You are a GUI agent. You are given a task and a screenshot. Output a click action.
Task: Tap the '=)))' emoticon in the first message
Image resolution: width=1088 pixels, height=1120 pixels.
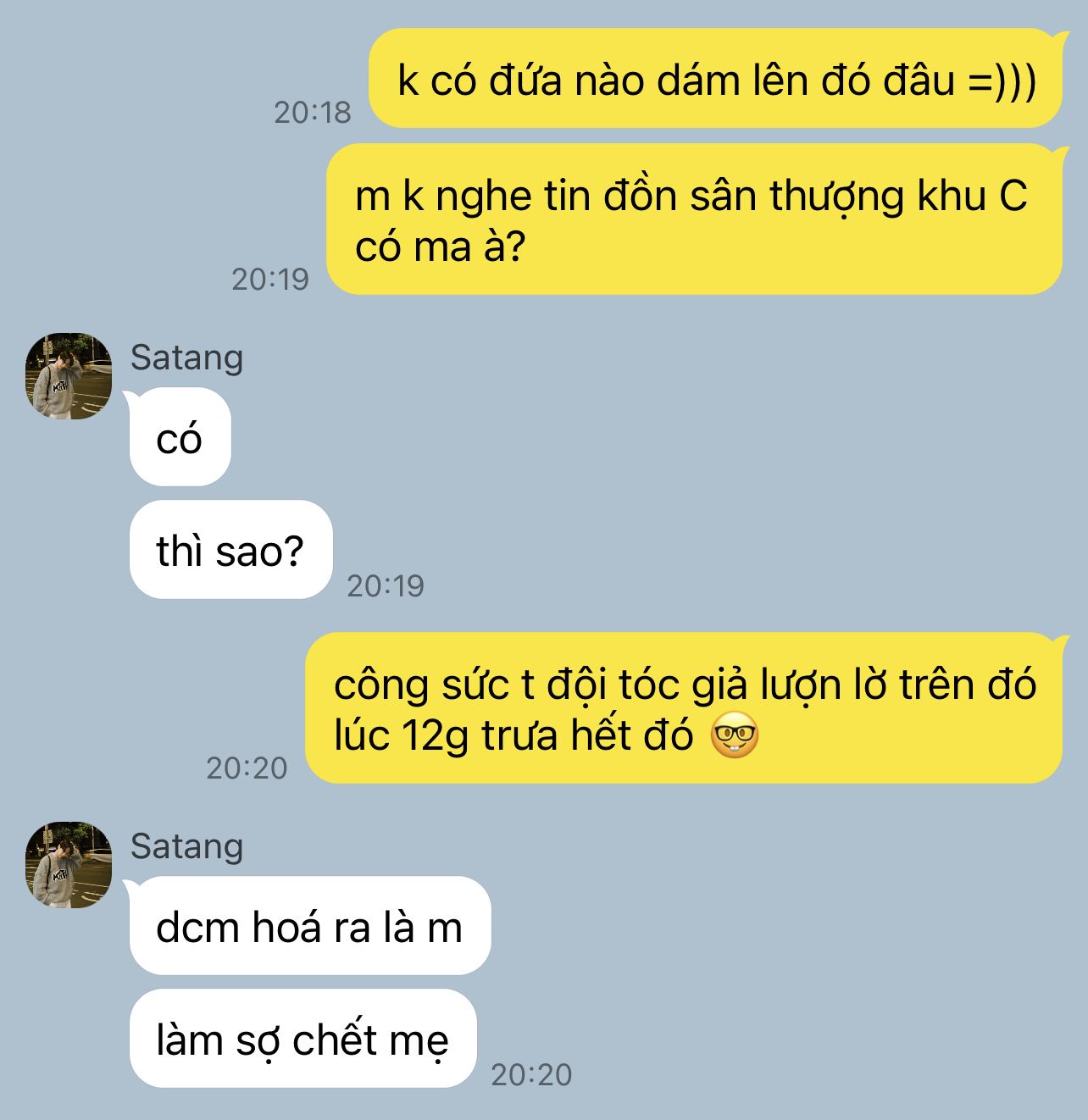pos(1001,82)
